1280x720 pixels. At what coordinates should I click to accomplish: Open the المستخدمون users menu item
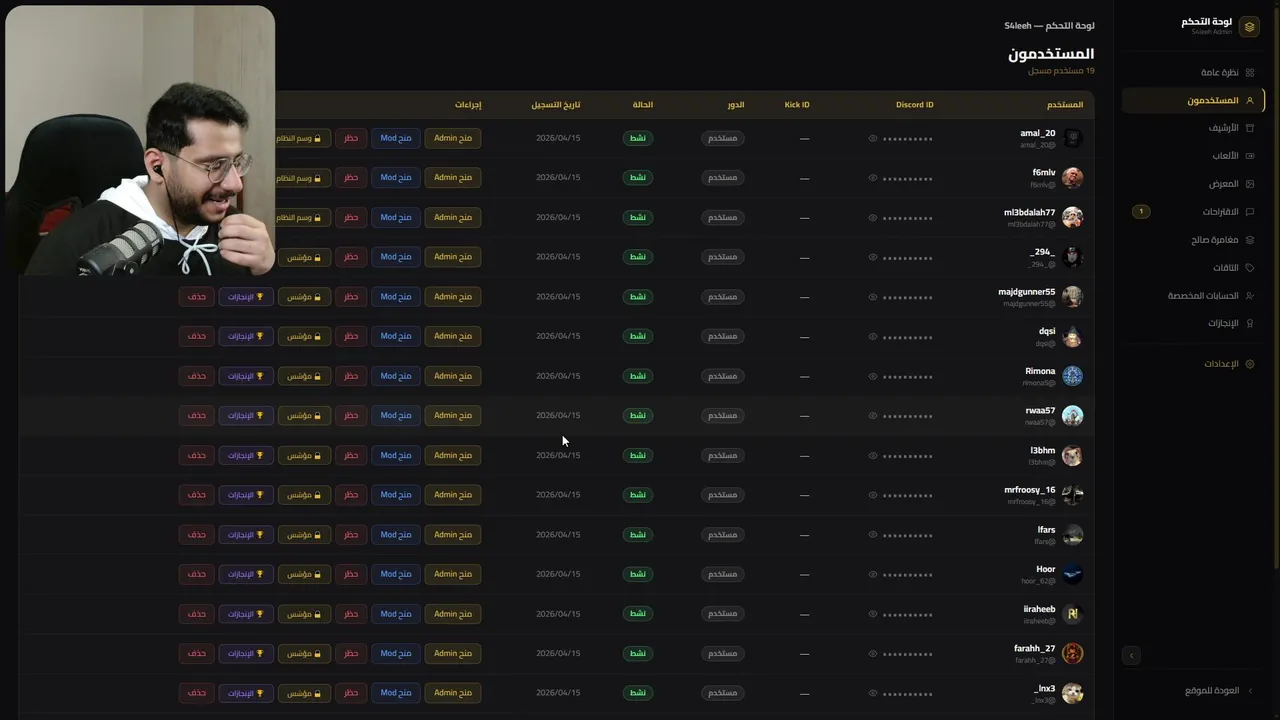[x=1212, y=100]
